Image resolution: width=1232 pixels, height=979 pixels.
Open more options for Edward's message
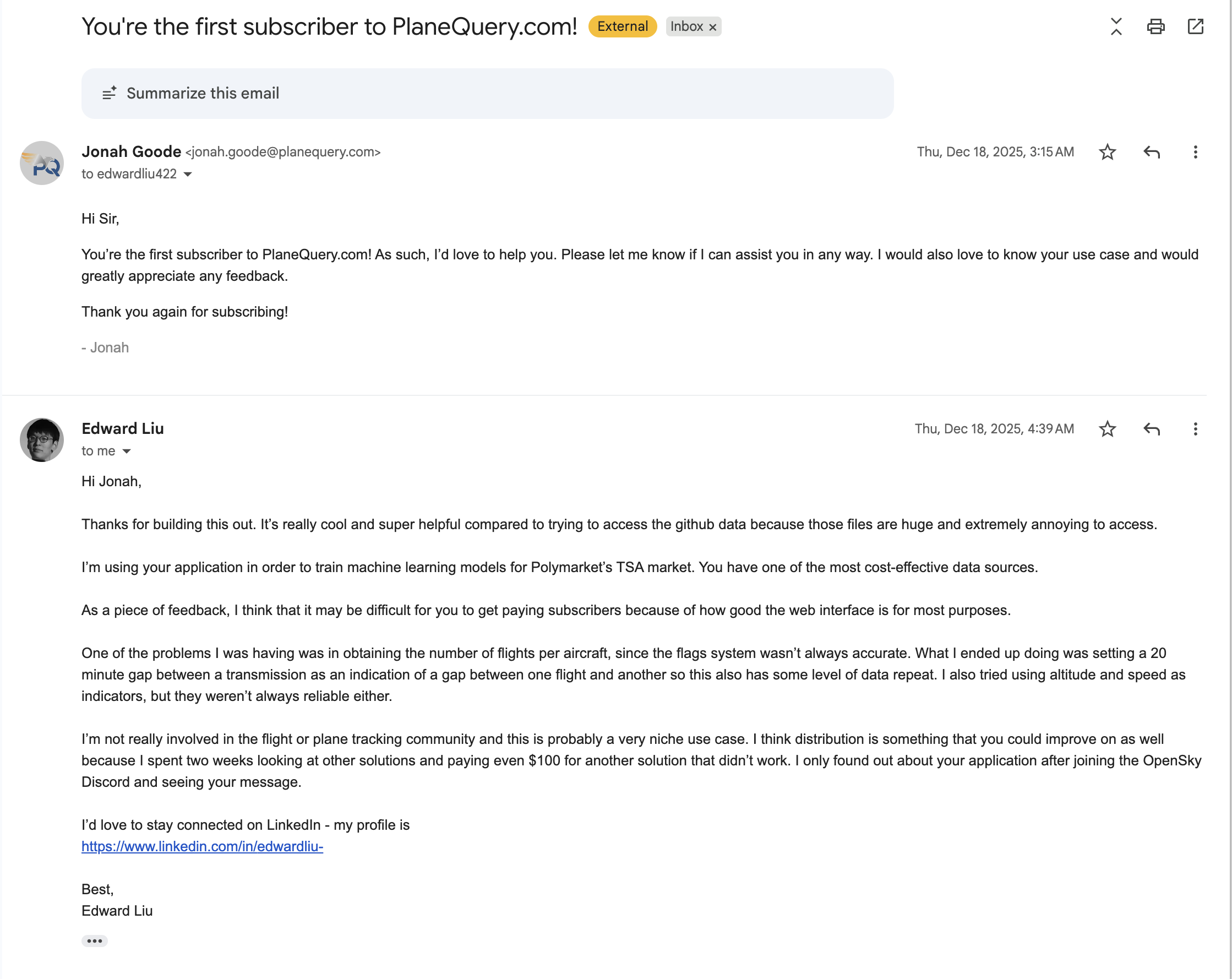click(x=1195, y=429)
